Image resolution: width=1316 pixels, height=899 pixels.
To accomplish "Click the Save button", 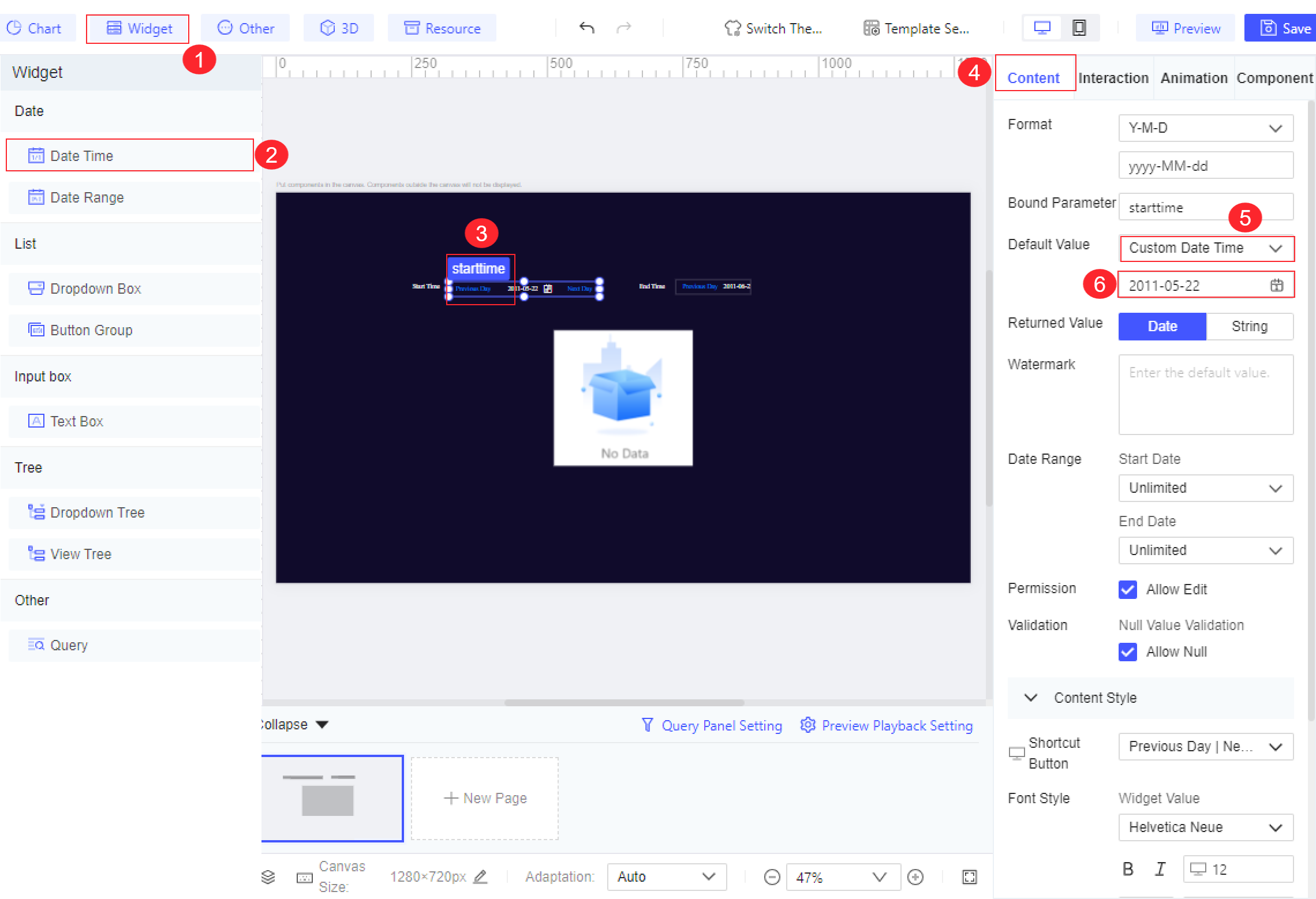I will point(1281,28).
